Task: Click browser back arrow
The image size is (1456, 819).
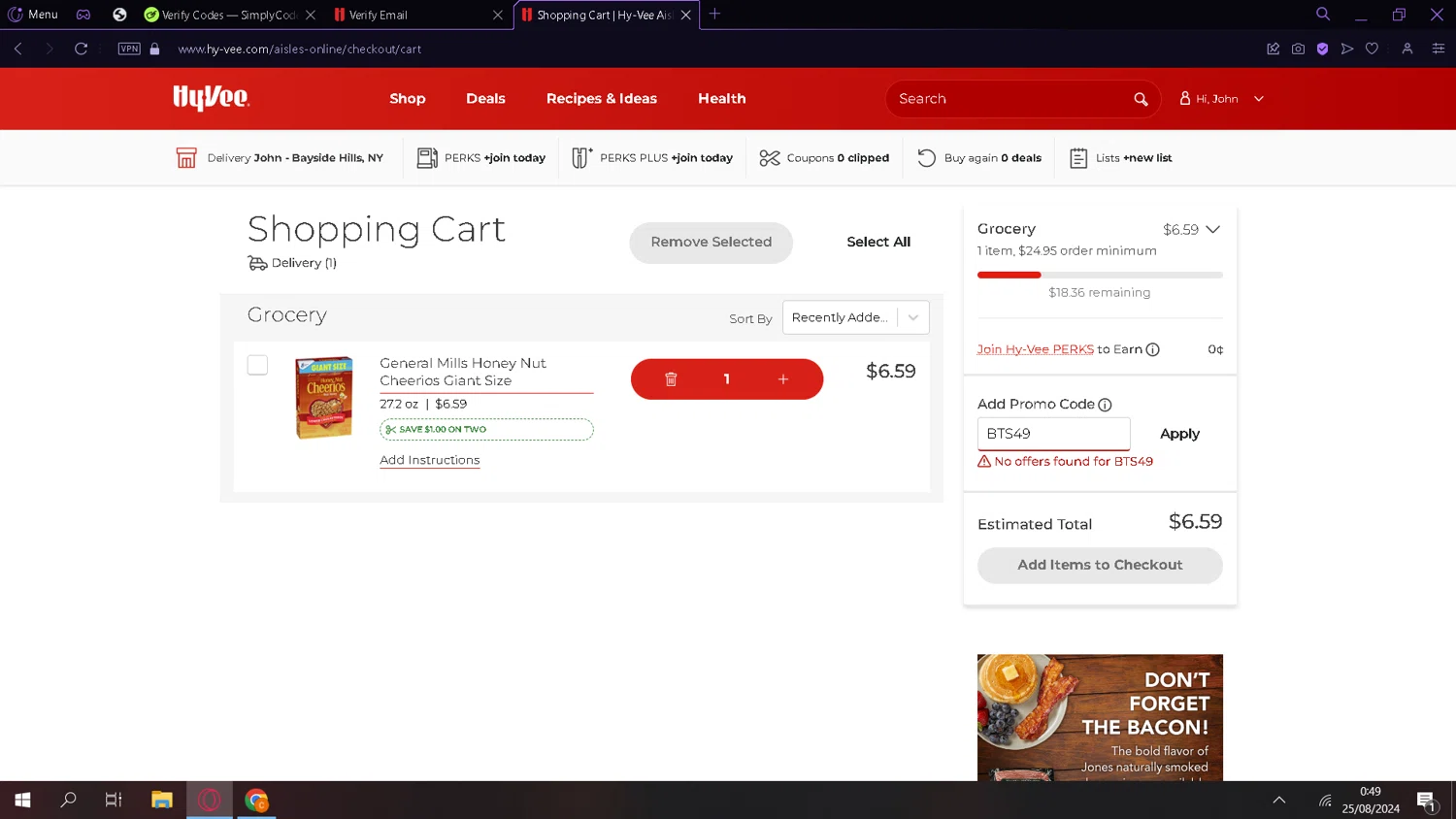Action: click(18, 49)
